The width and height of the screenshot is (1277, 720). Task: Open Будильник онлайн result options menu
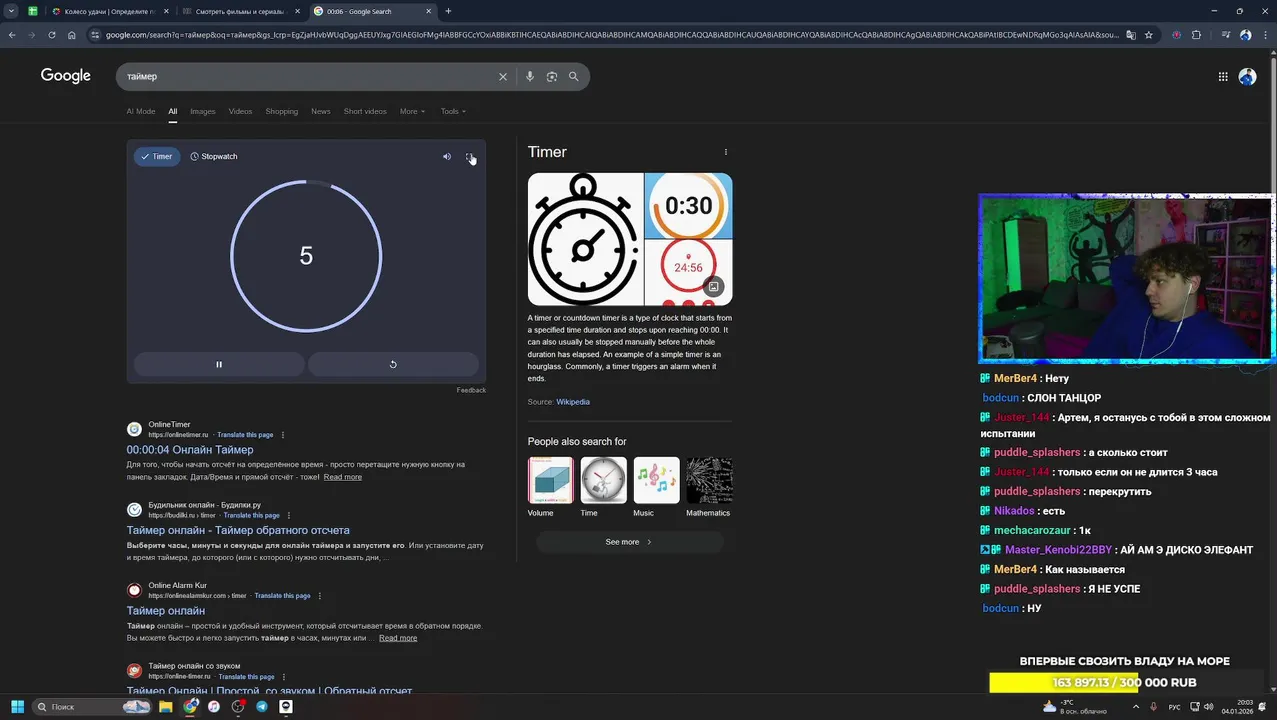tap(290, 515)
